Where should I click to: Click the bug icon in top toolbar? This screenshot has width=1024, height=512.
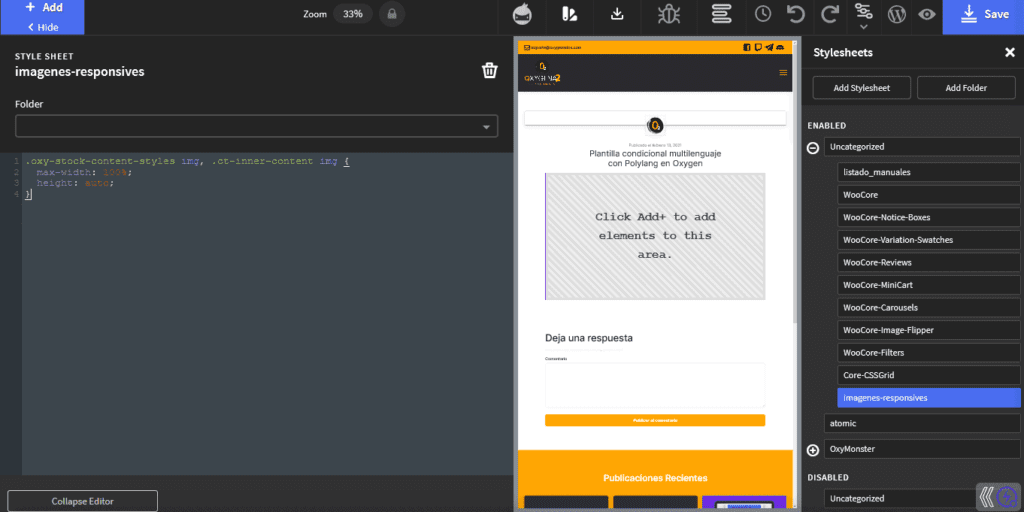(668, 14)
